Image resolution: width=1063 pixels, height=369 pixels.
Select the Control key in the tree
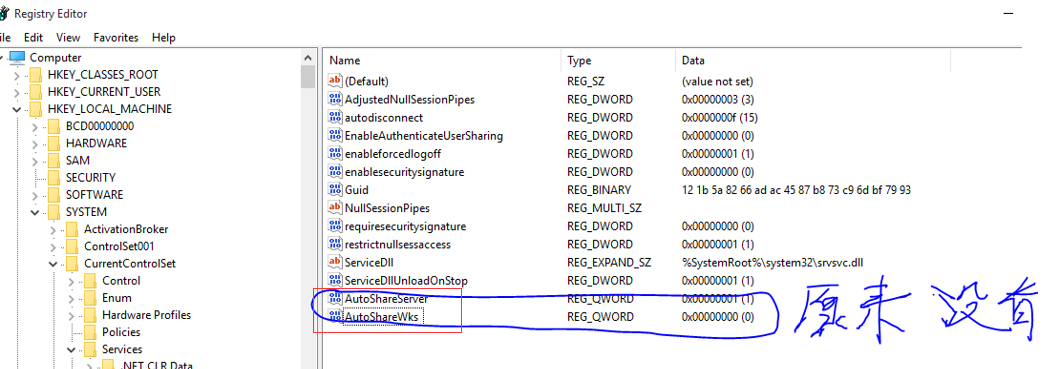[x=121, y=281]
